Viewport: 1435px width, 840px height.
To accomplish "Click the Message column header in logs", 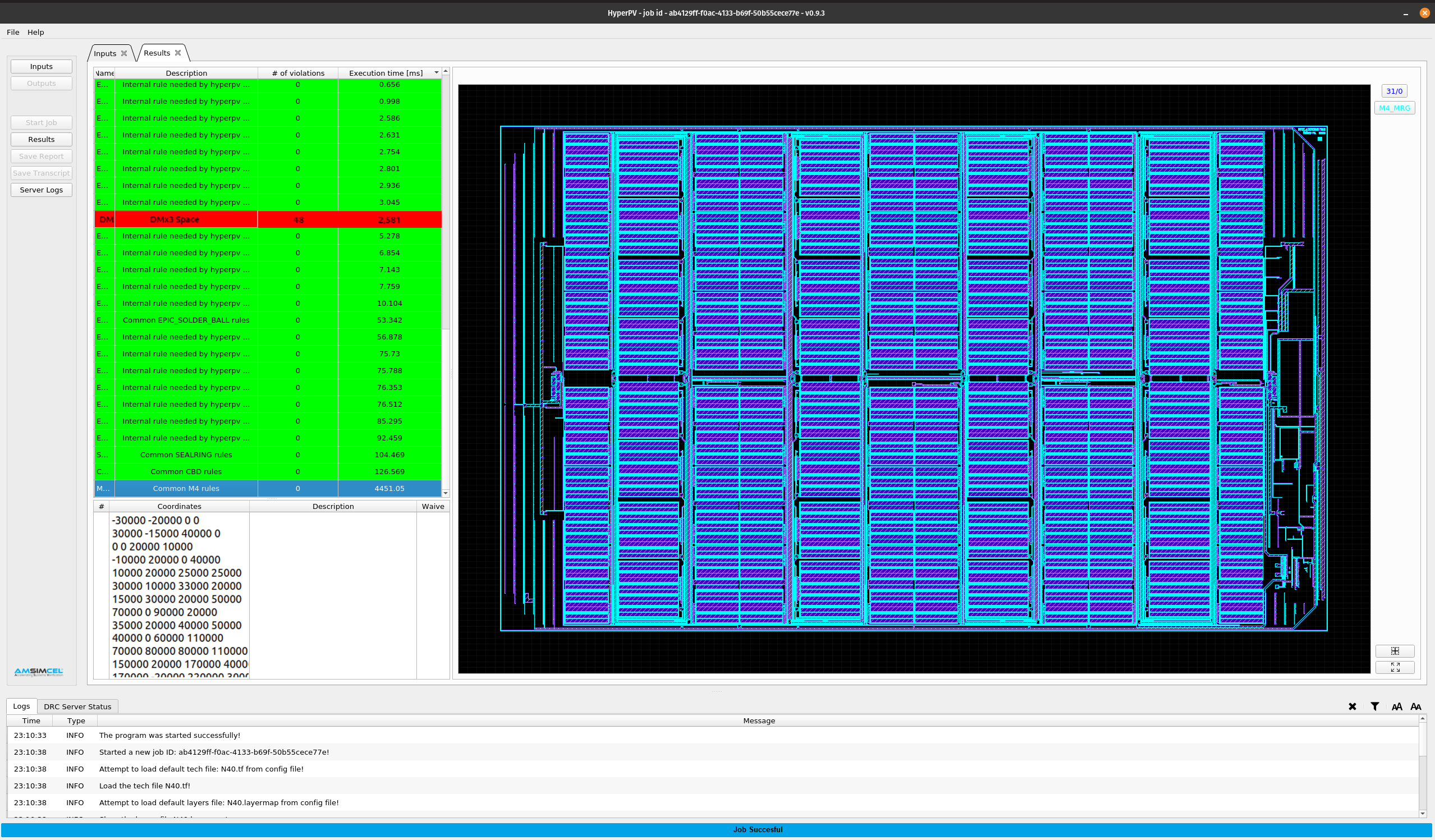I will (759, 721).
